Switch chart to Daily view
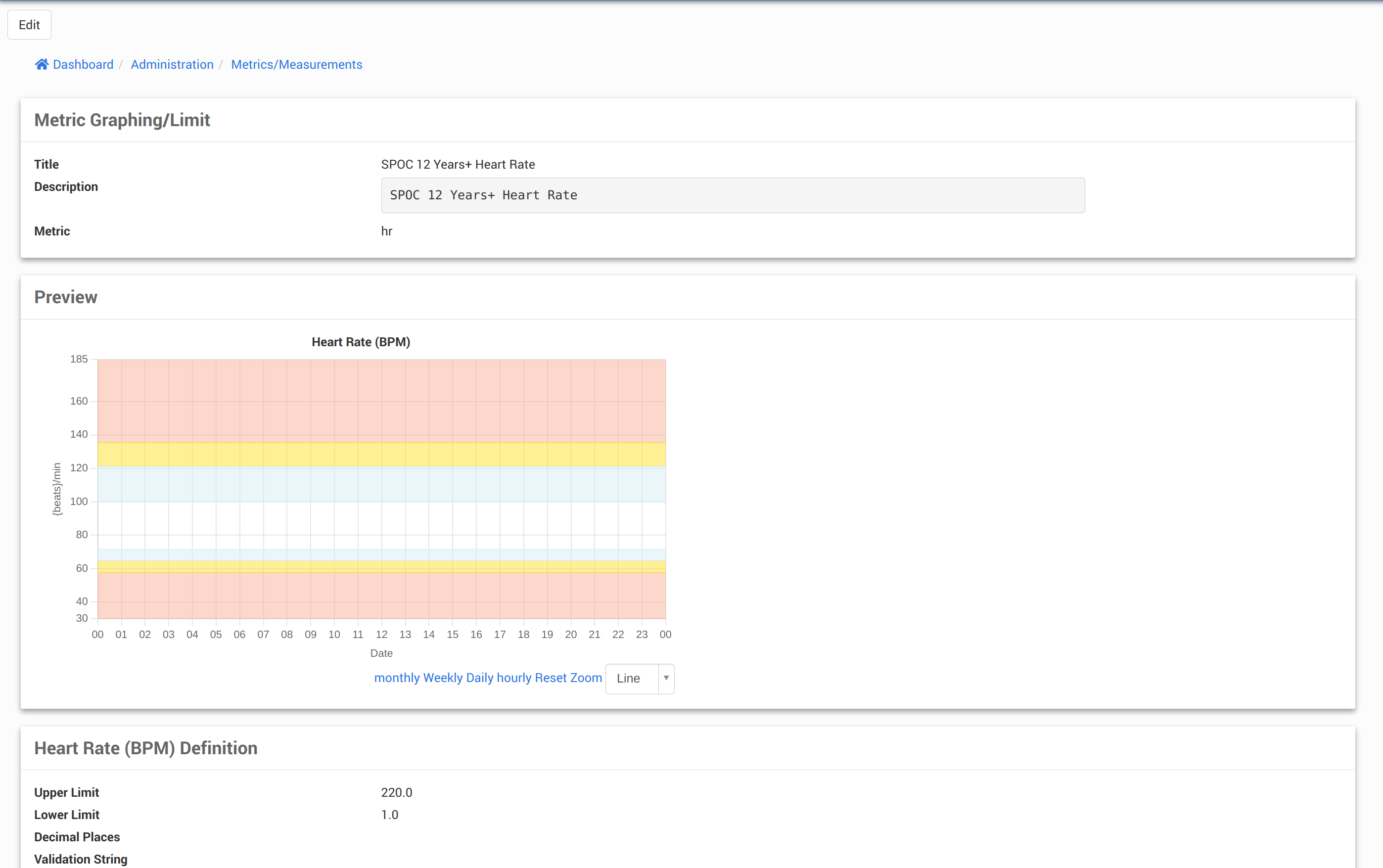The height and width of the screenshot is (868, 1383). click(479, 678)
